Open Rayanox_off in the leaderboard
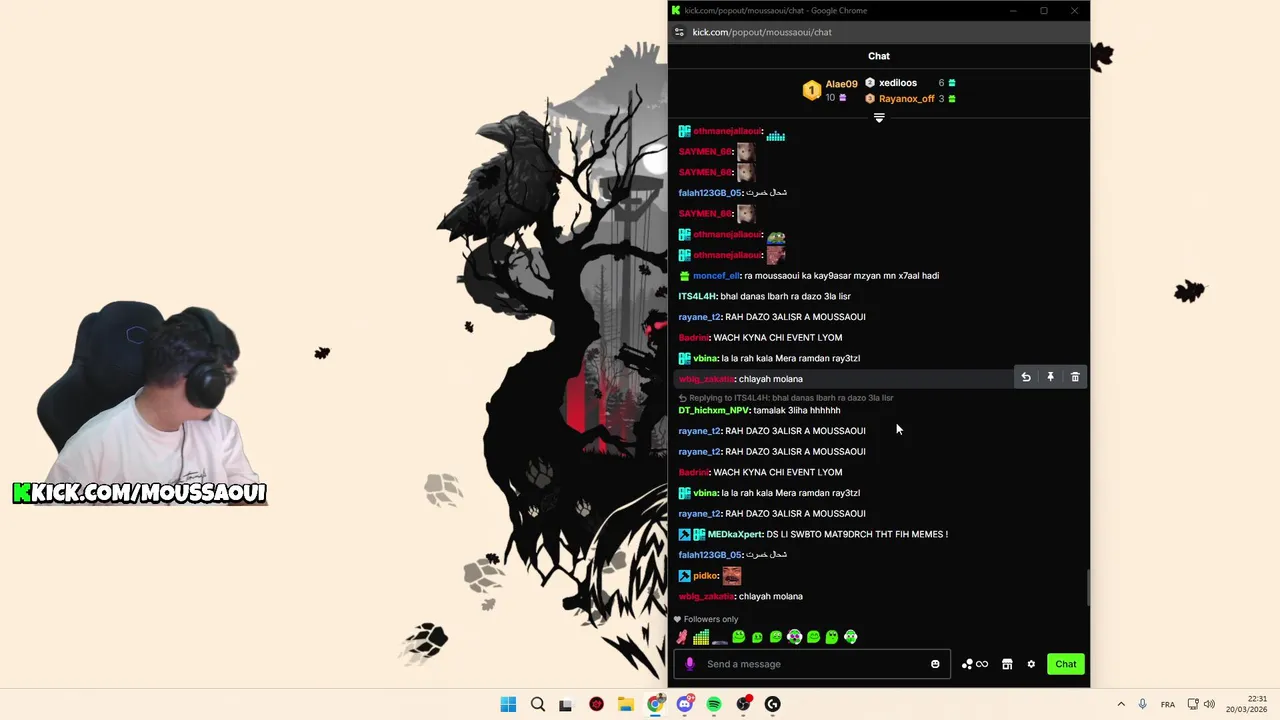This screenshot has width=1280, height=720. pos(906,99)
